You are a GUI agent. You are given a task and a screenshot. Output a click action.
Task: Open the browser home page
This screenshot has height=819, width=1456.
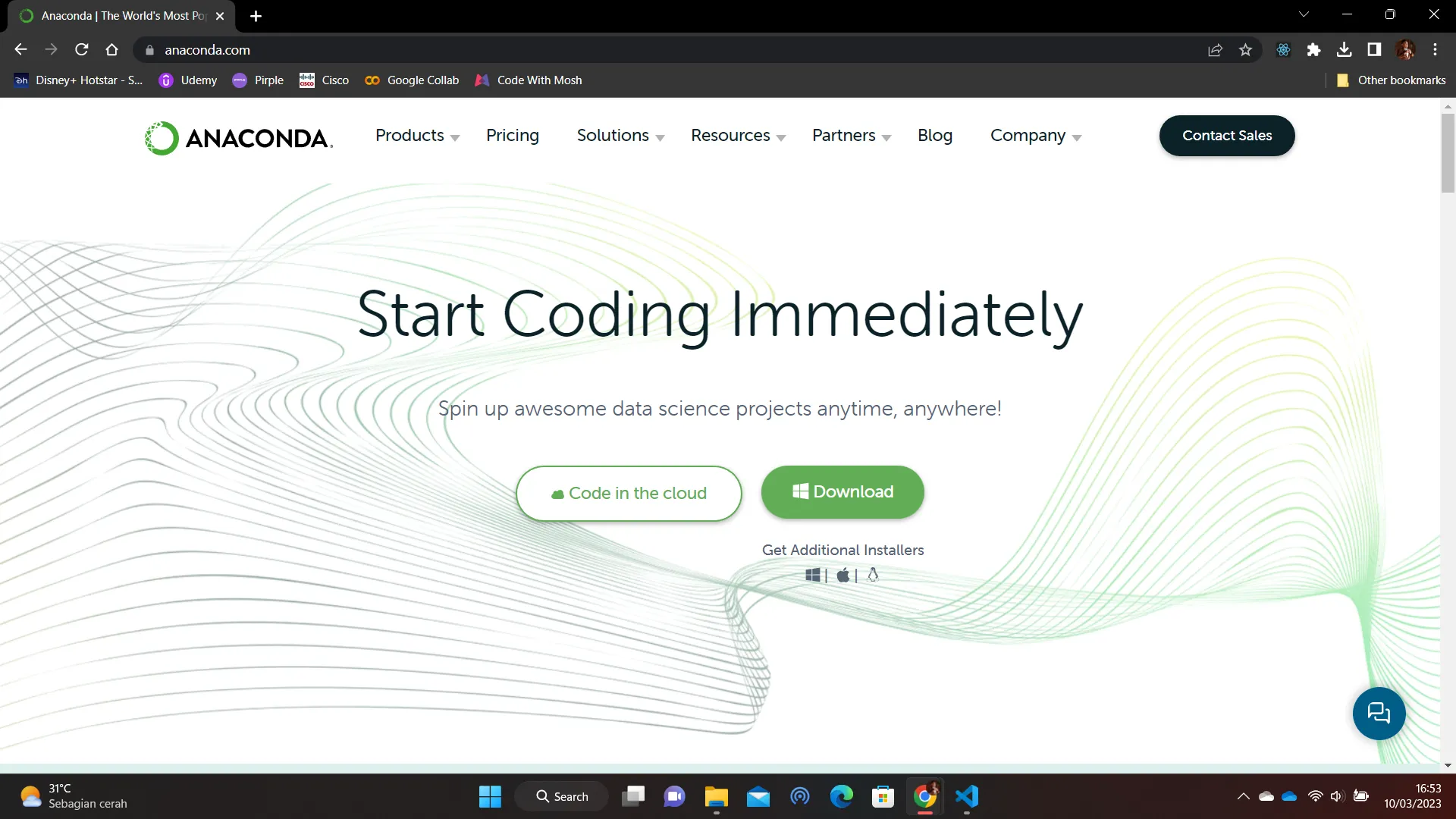[112, 50]
